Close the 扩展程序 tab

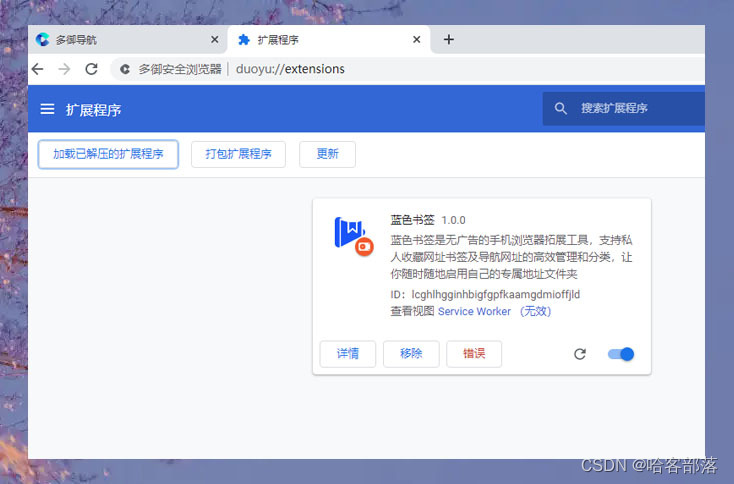(417, 40)
